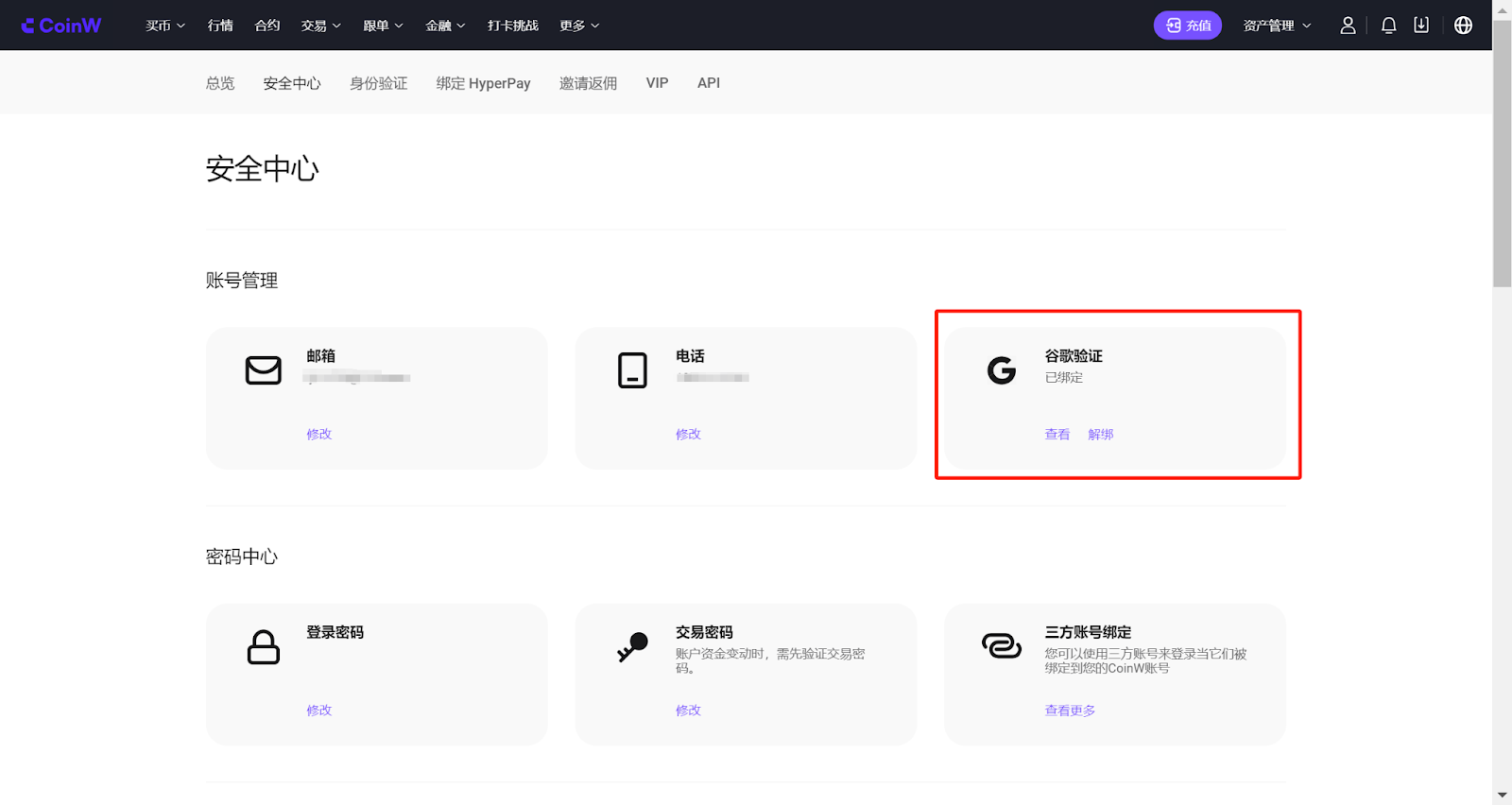Click the app download icon
This screenshot has width=1512, height=805.
1421,26
